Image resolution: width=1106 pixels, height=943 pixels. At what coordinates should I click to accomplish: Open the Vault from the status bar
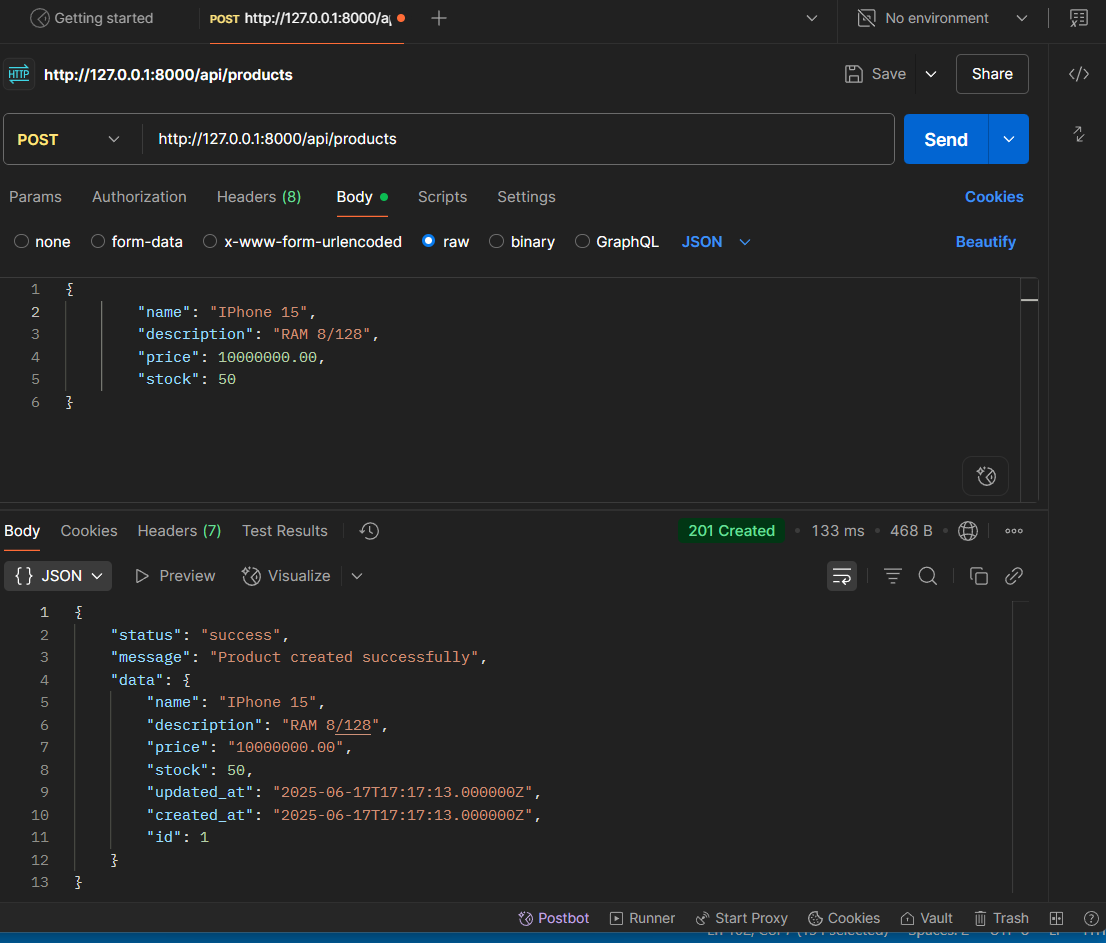pyautogui.click(x=926, y=918)
